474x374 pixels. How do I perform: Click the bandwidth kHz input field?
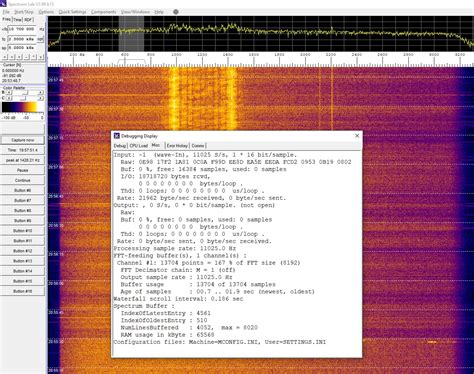click(x=22, y=48)
